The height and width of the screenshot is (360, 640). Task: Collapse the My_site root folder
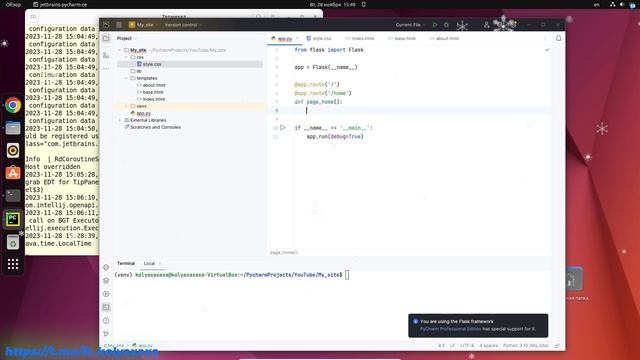(x=120, y=50)
